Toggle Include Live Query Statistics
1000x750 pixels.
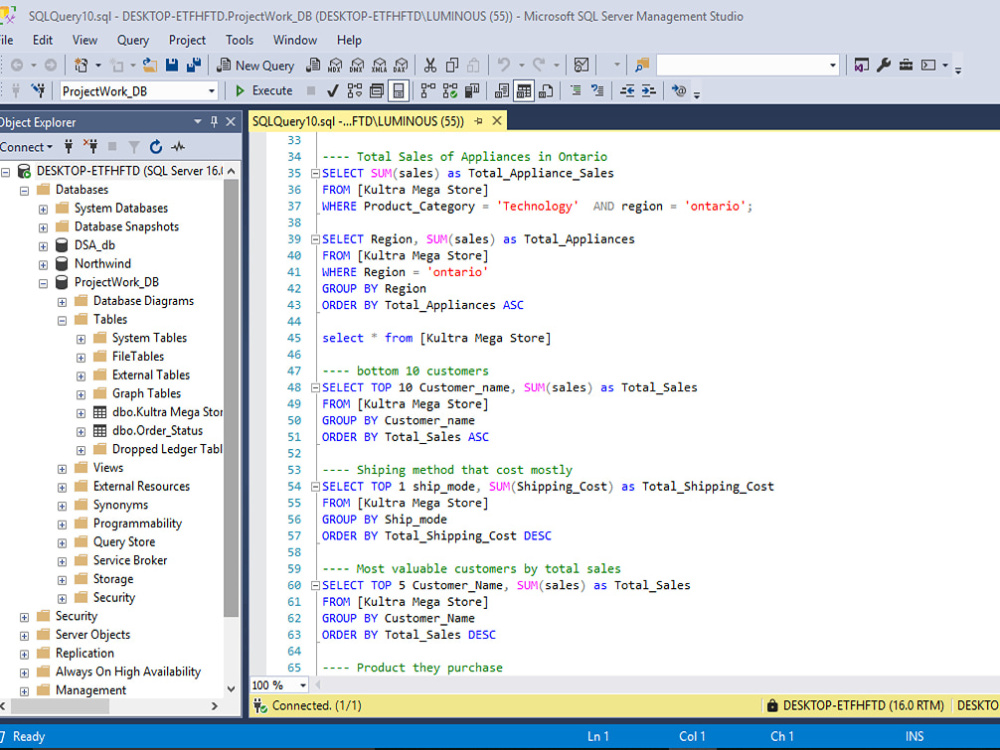pos(450,91)
